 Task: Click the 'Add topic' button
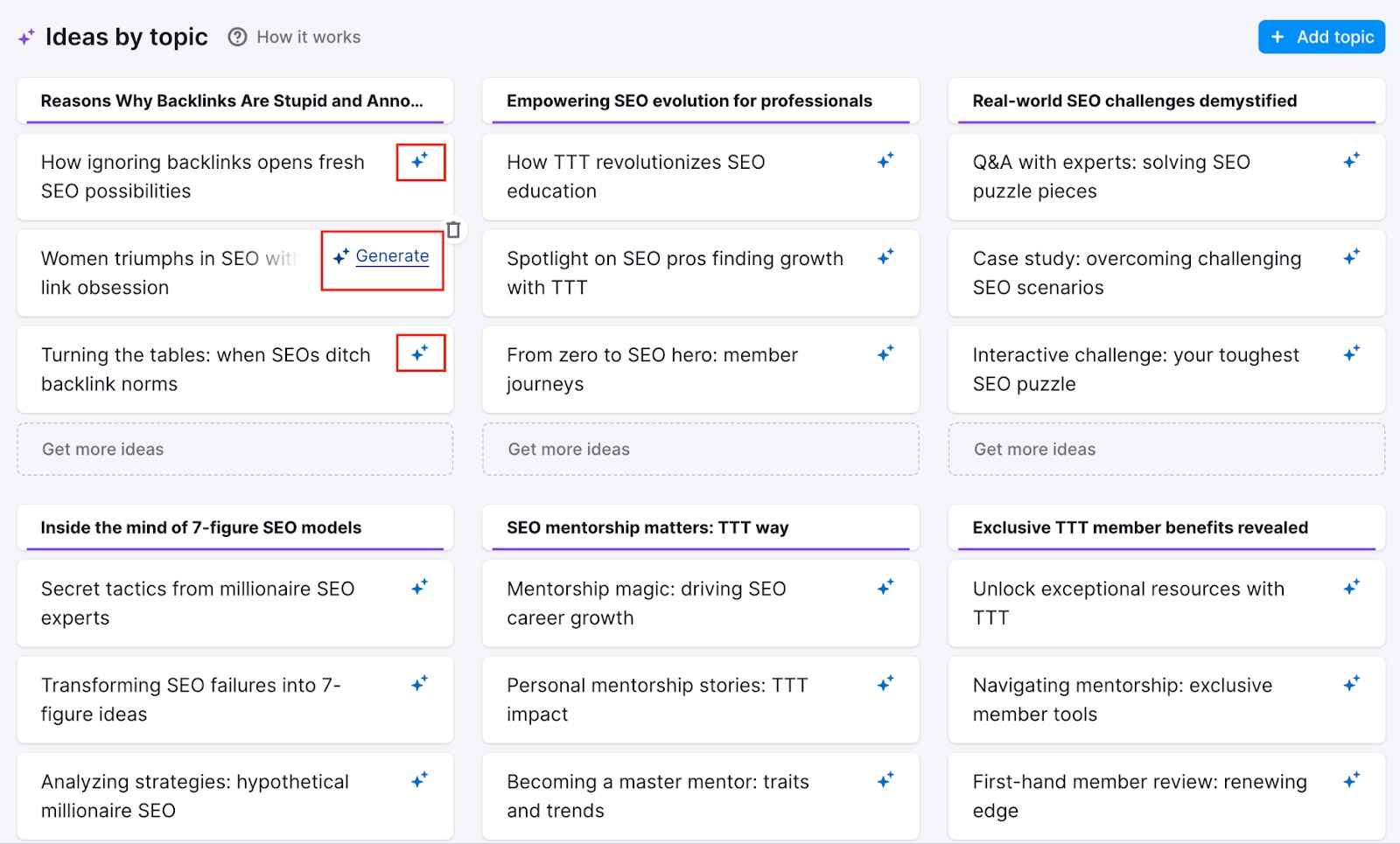1320,37
